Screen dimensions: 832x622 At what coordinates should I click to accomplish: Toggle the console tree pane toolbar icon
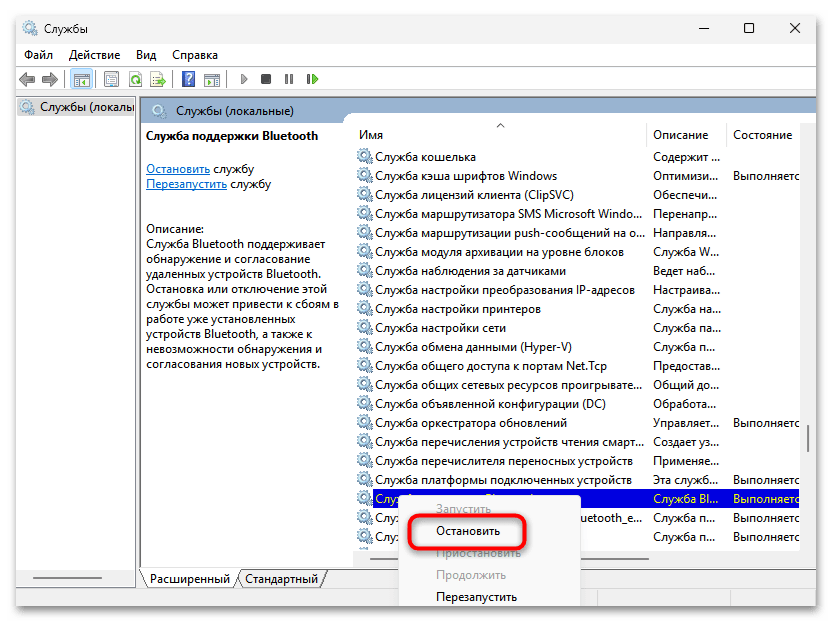tap(81, 80)
